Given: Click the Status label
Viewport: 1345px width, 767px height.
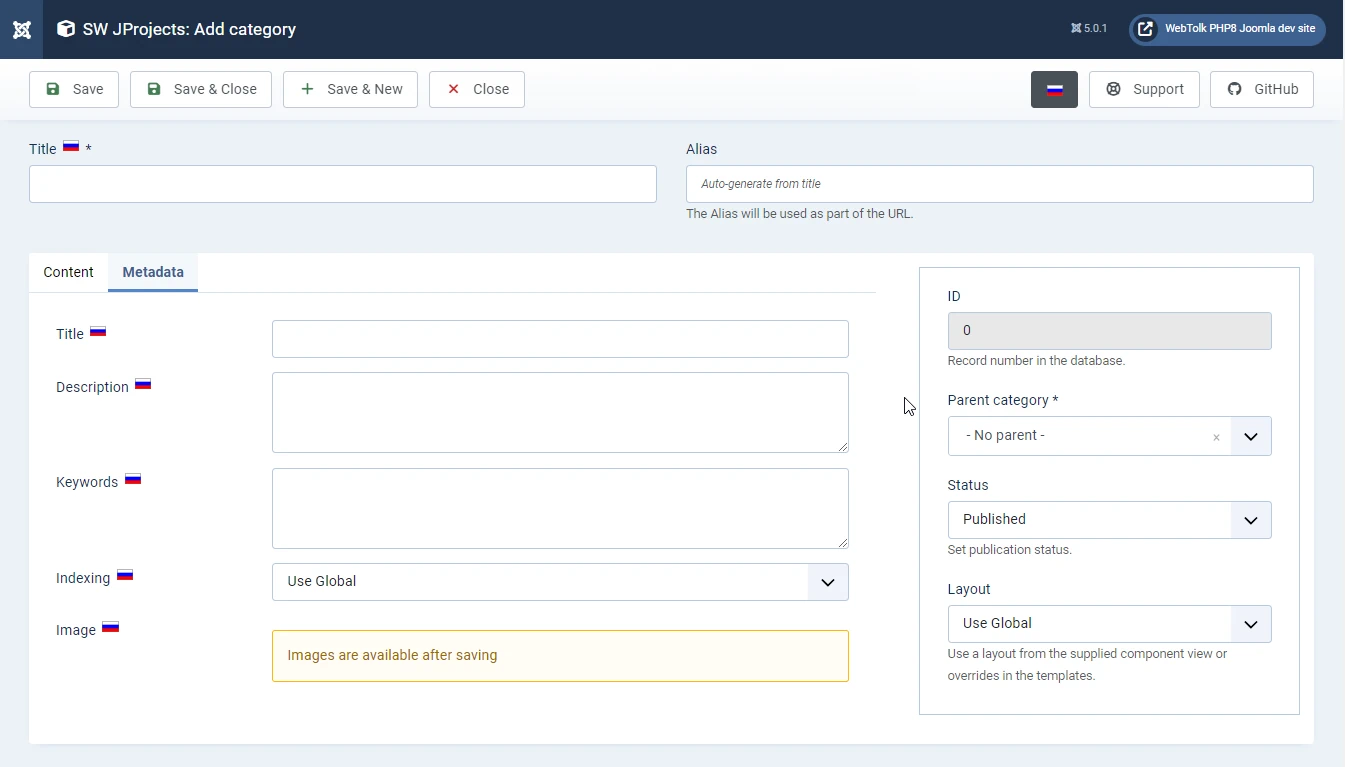Looking at the screenshot, I should click(x=968, y=485).
